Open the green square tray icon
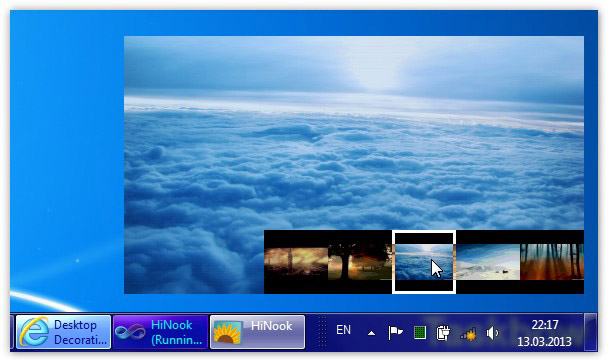Viewport: 608px width, 362px height. point(420,333)
